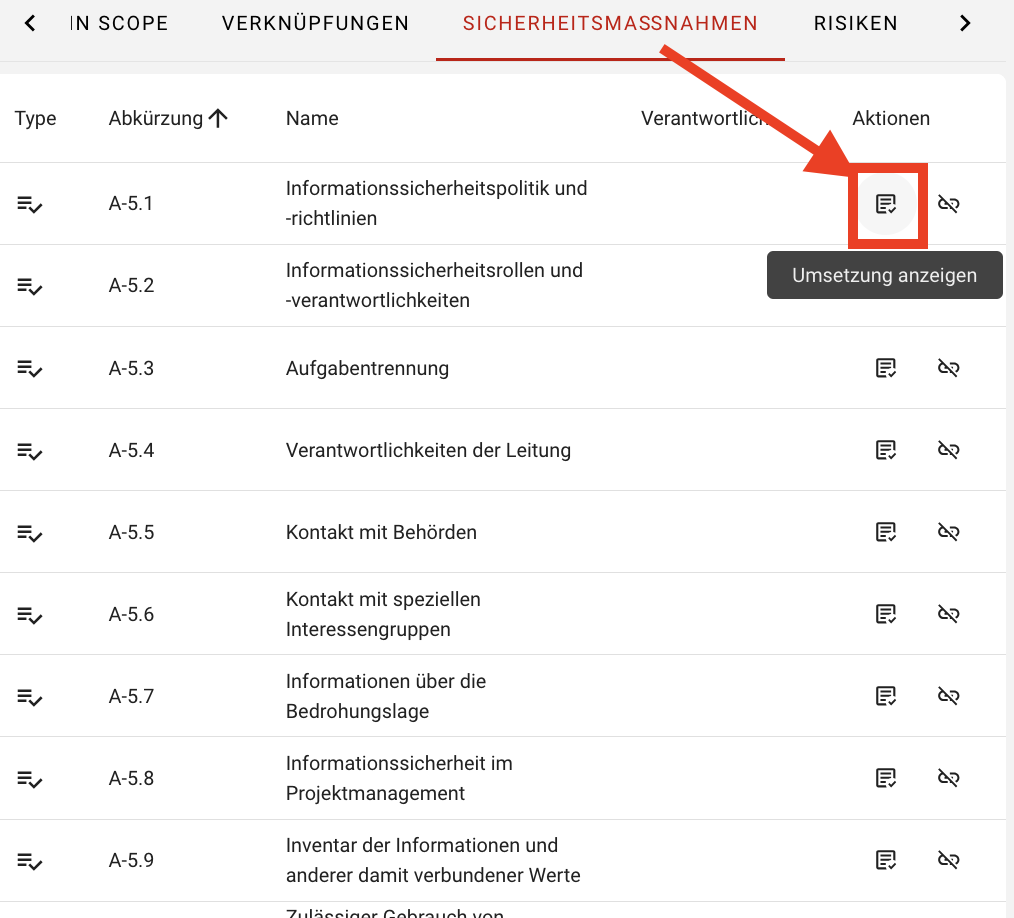This screenshot has width=1014, height=918.
Task: Disconnect A-5.9 Inventar der Informationen
Action: 948,859
